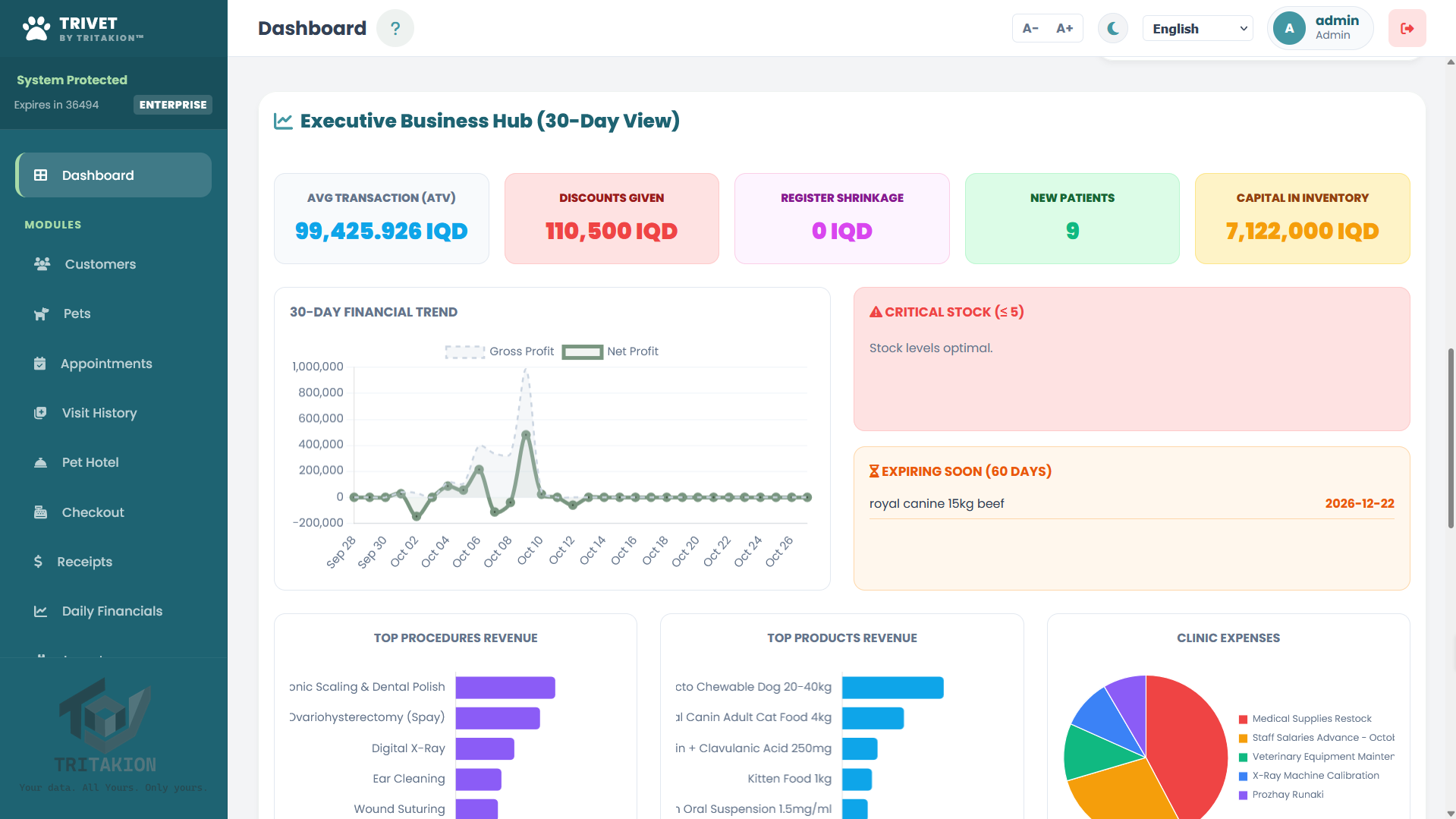The image size is (1456, 819).
Task: Click the Executive Business Hub chart icon
Action: (x=283, y=121)
